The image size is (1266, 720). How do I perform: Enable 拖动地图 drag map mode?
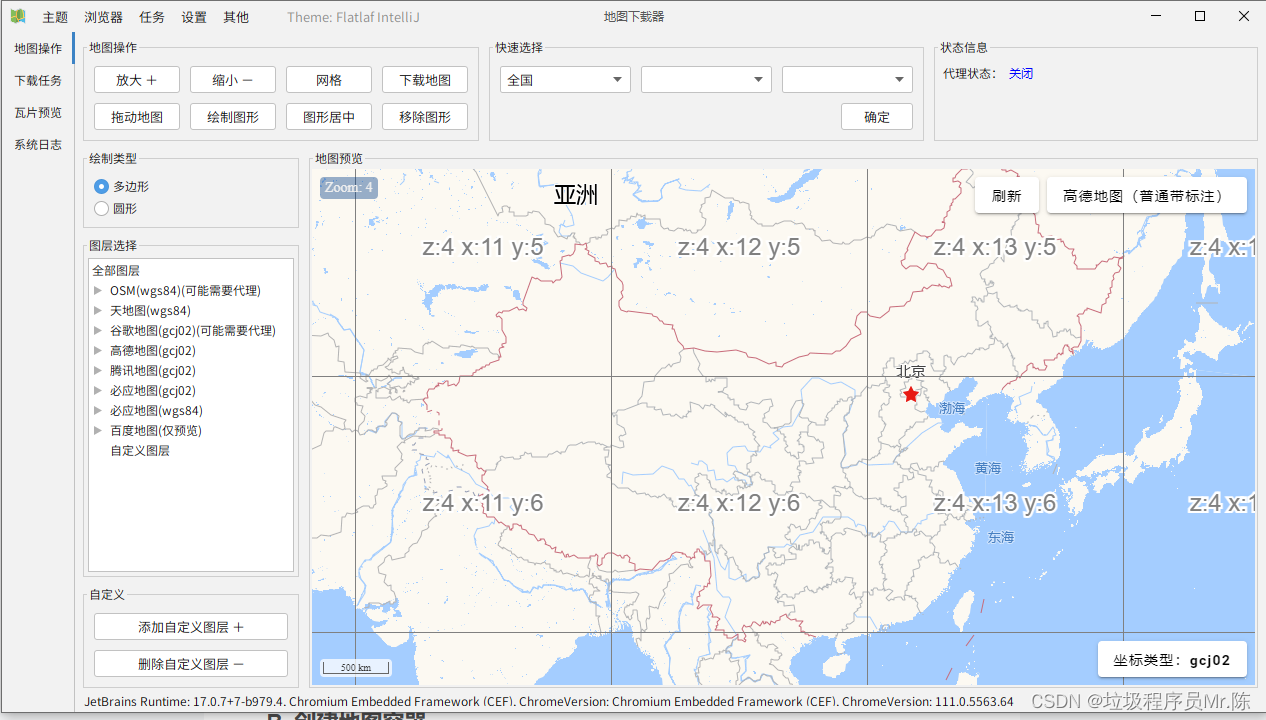coord(136,116)
